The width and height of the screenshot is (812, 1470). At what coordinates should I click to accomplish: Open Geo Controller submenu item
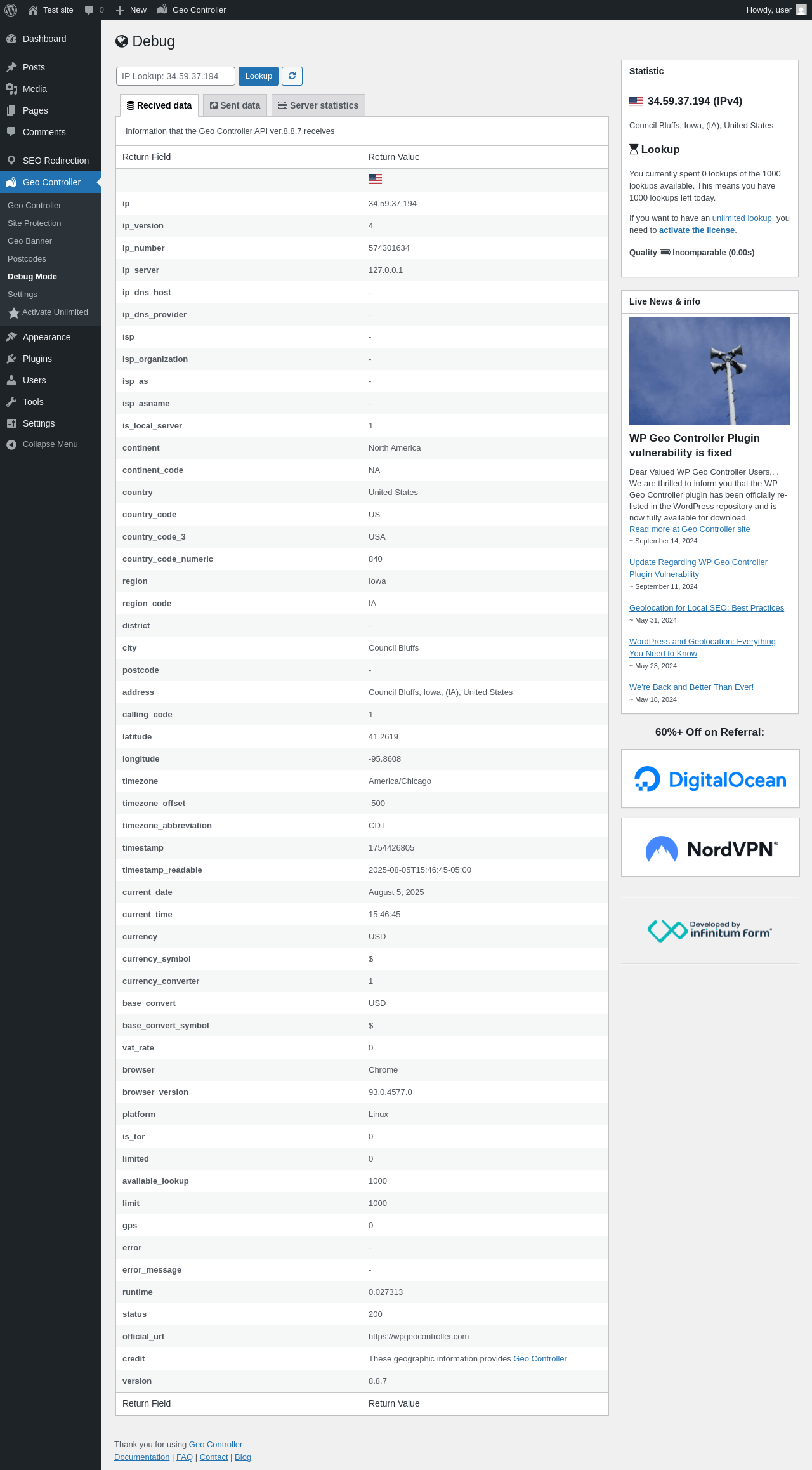tap(51, 206)
